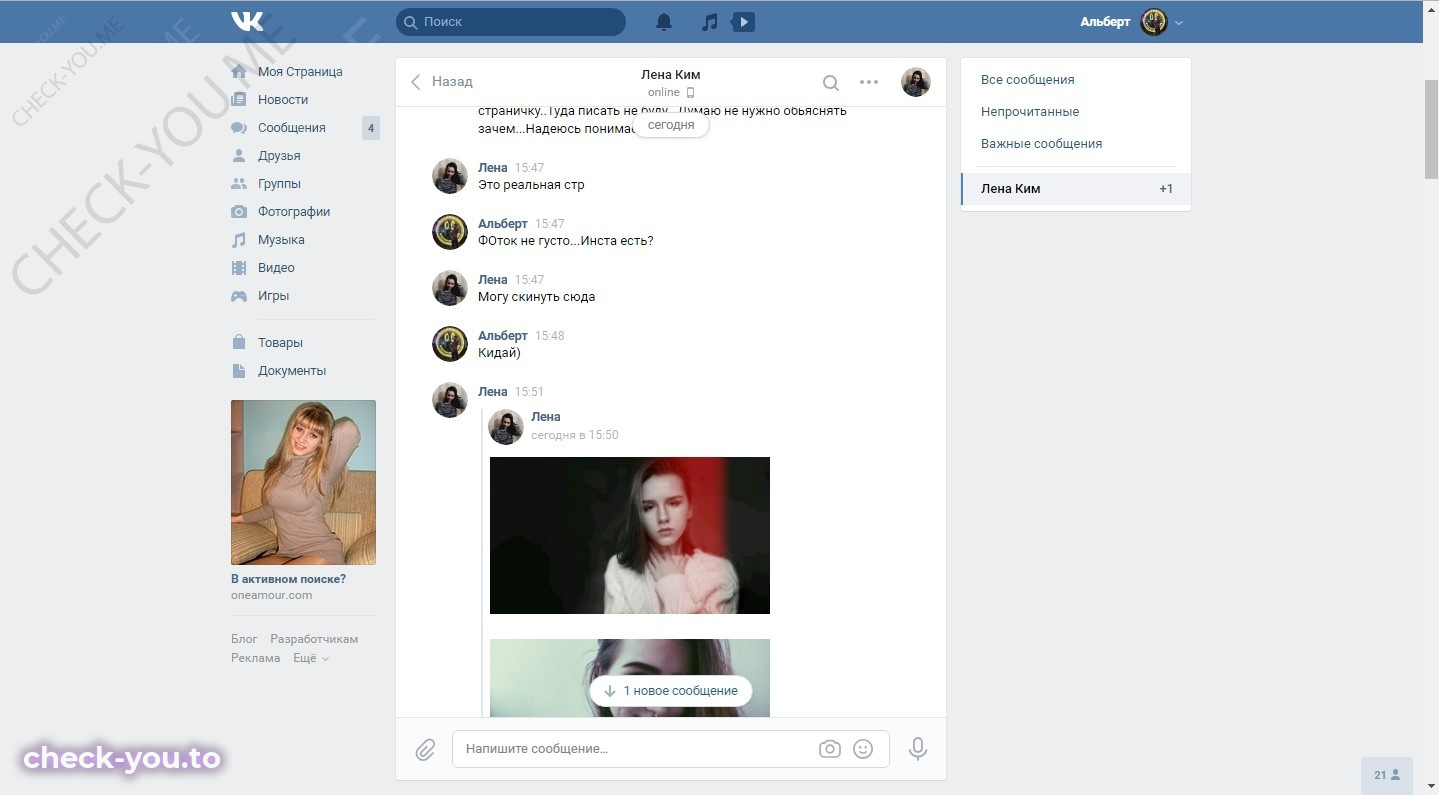Open the Разработчикам footer link
Image resolution: width=1439 pixels, height=795 pixels.
click(x=314, y=639)
